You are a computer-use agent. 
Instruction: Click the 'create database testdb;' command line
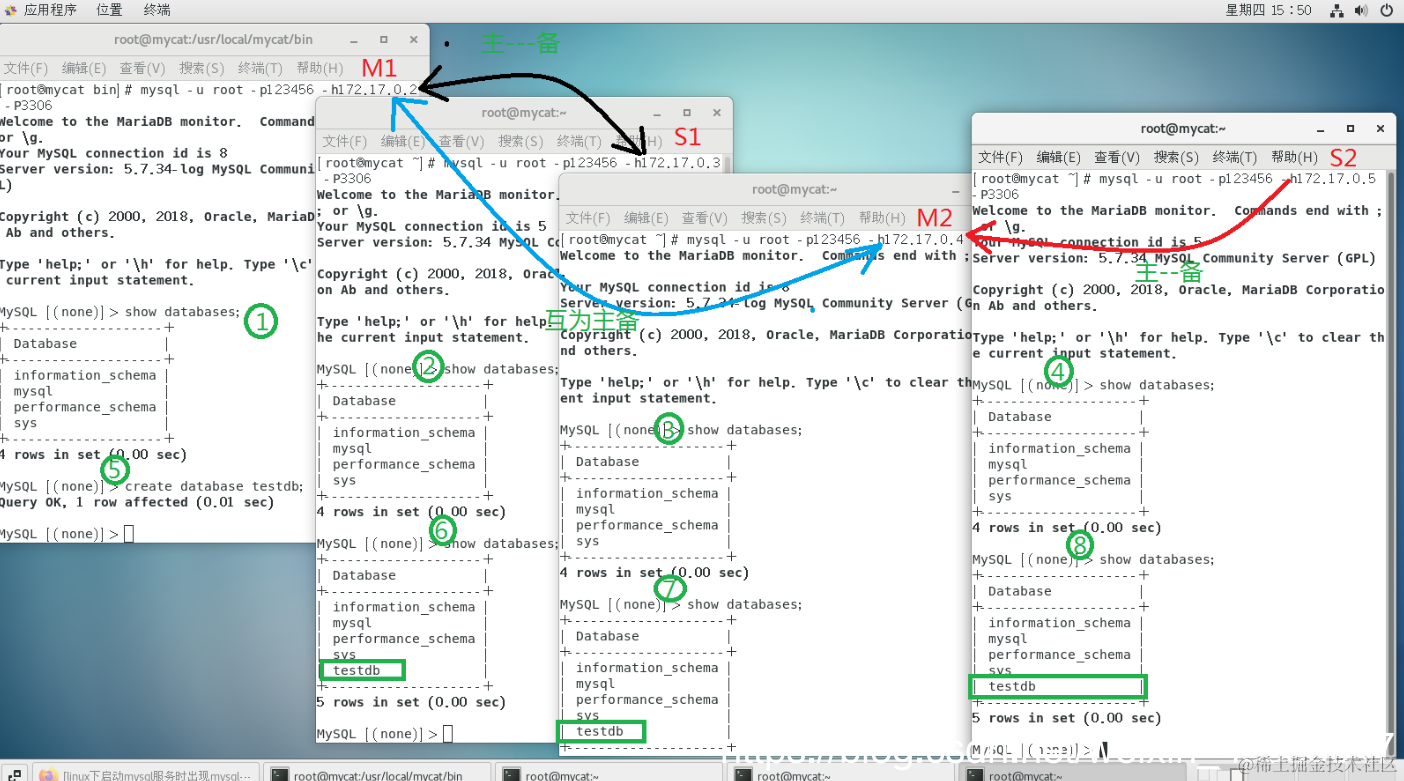click(151, 487)
